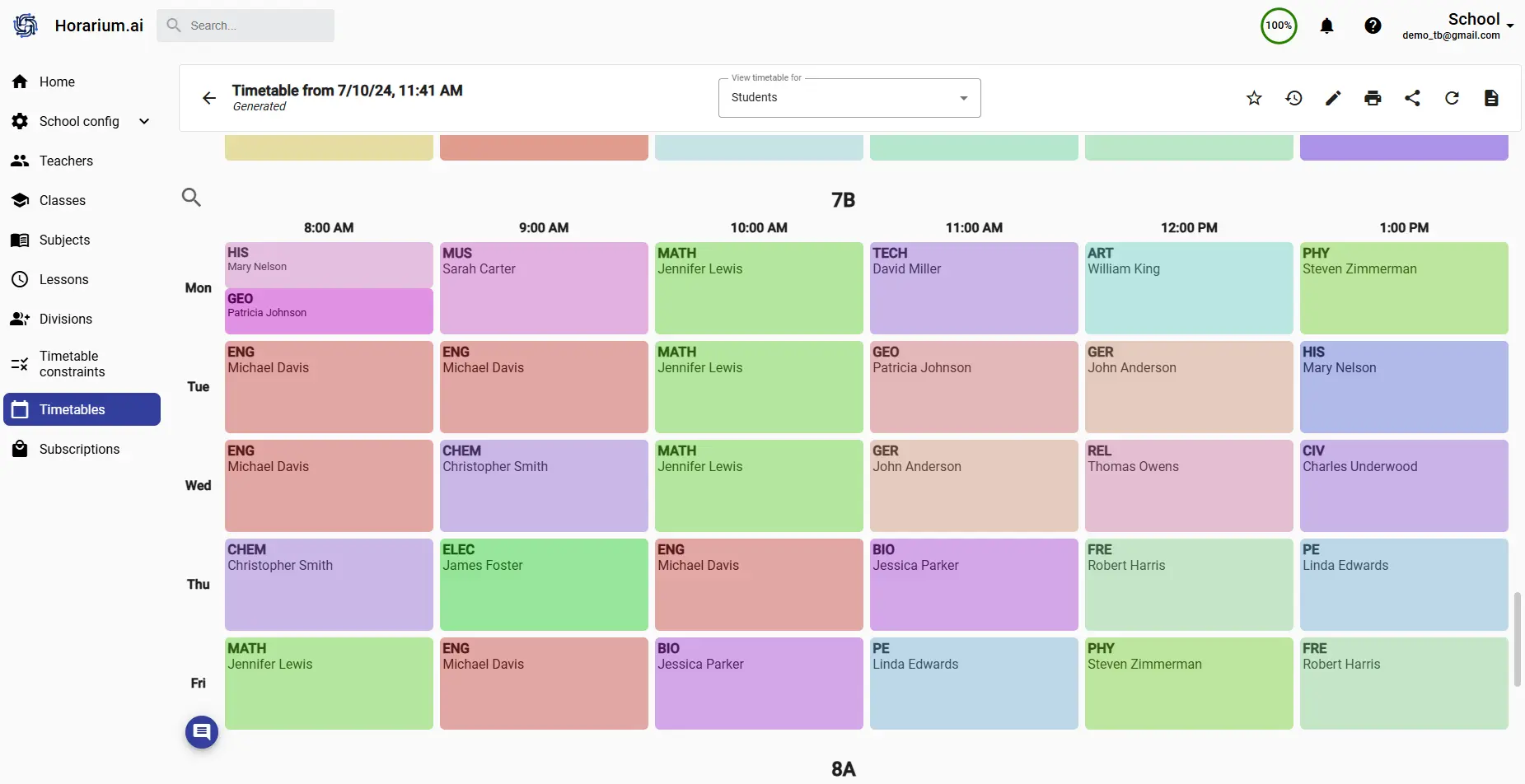Image resolution: width=1525 pixels, height=784 pixels.
Task: Click in the Search field
Action: pyautogui.click(x=255, y=26)
